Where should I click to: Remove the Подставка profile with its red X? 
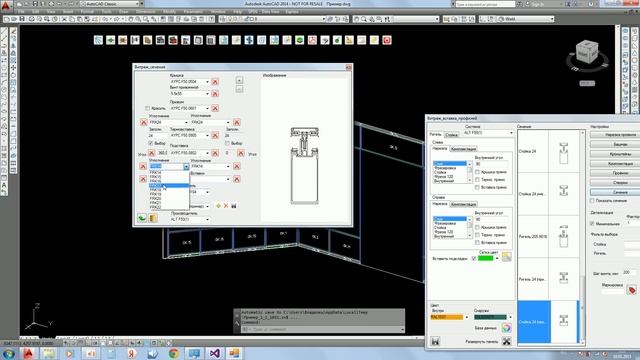tap(215, 153)
